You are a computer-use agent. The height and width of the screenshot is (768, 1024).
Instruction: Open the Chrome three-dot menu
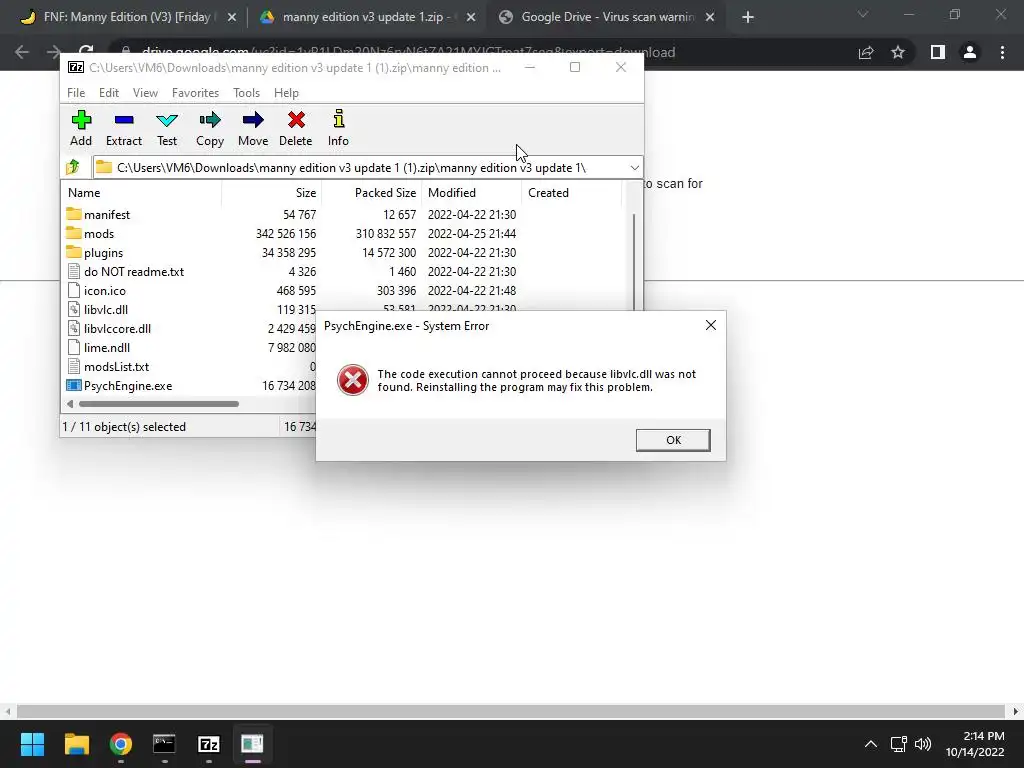tap(1002, 52)
